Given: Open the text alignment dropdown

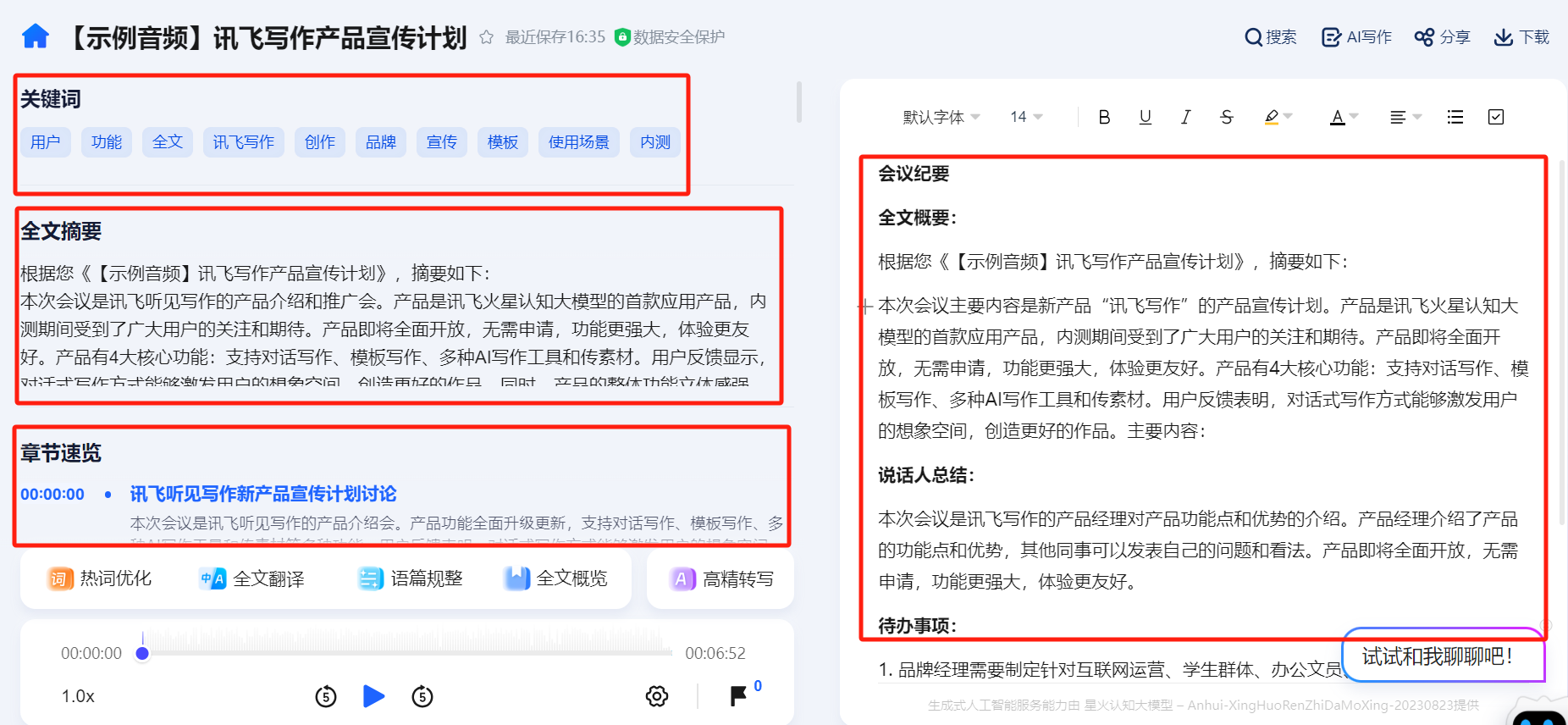Looking at the screenshot, I should (x=1405, y=117).
